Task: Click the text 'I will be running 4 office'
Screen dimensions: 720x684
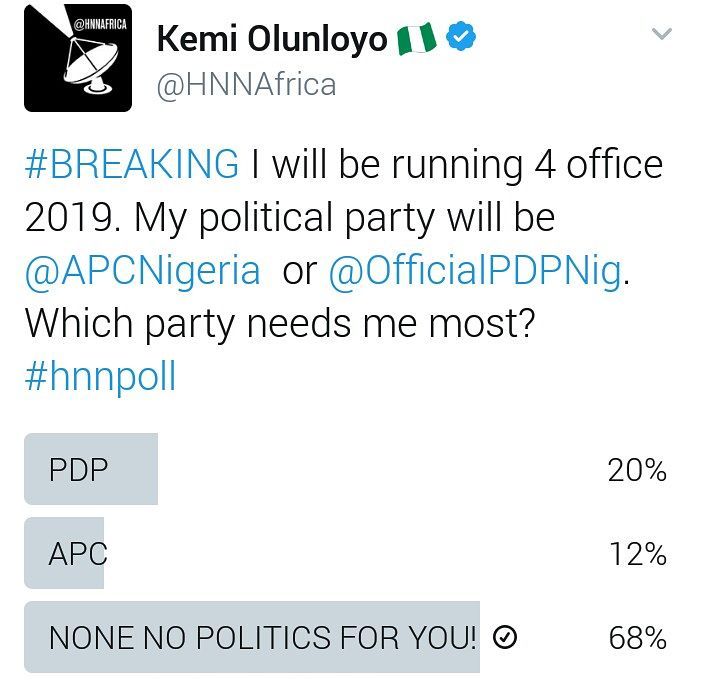Action: click(x=457, y=164)
